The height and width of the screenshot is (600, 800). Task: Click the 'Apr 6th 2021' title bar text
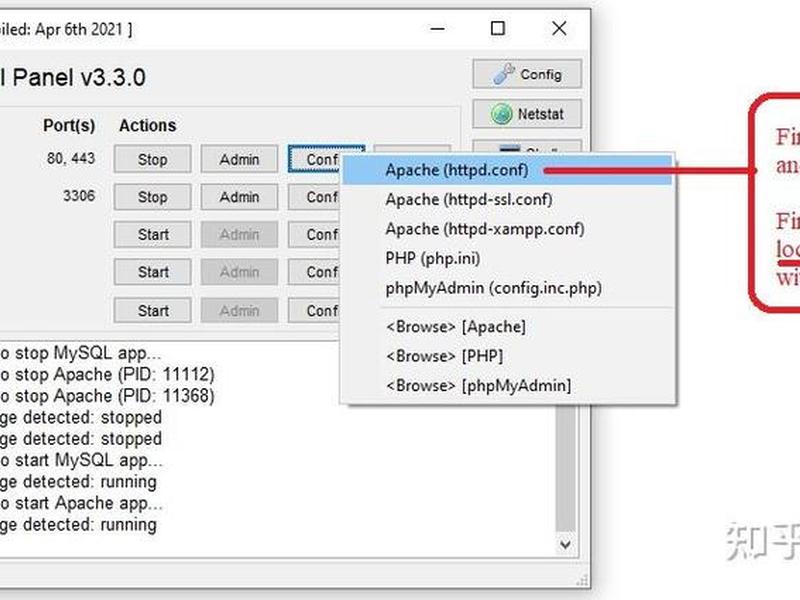coord(79,29)
